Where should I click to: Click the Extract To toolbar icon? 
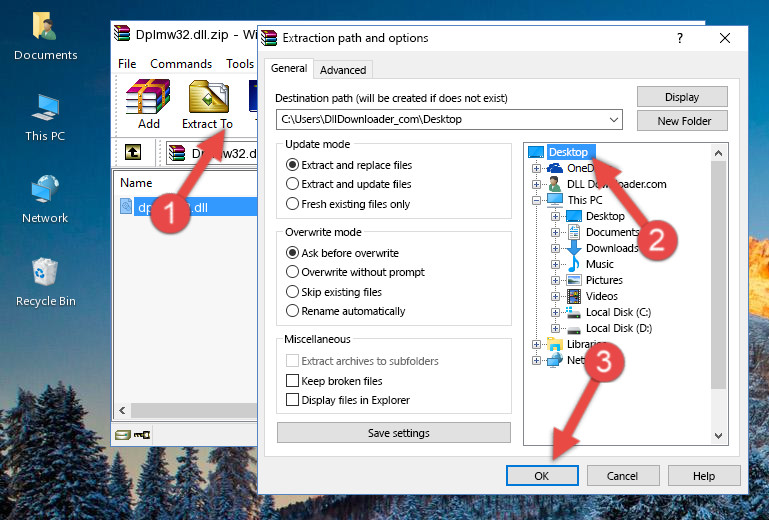point(207,104)
